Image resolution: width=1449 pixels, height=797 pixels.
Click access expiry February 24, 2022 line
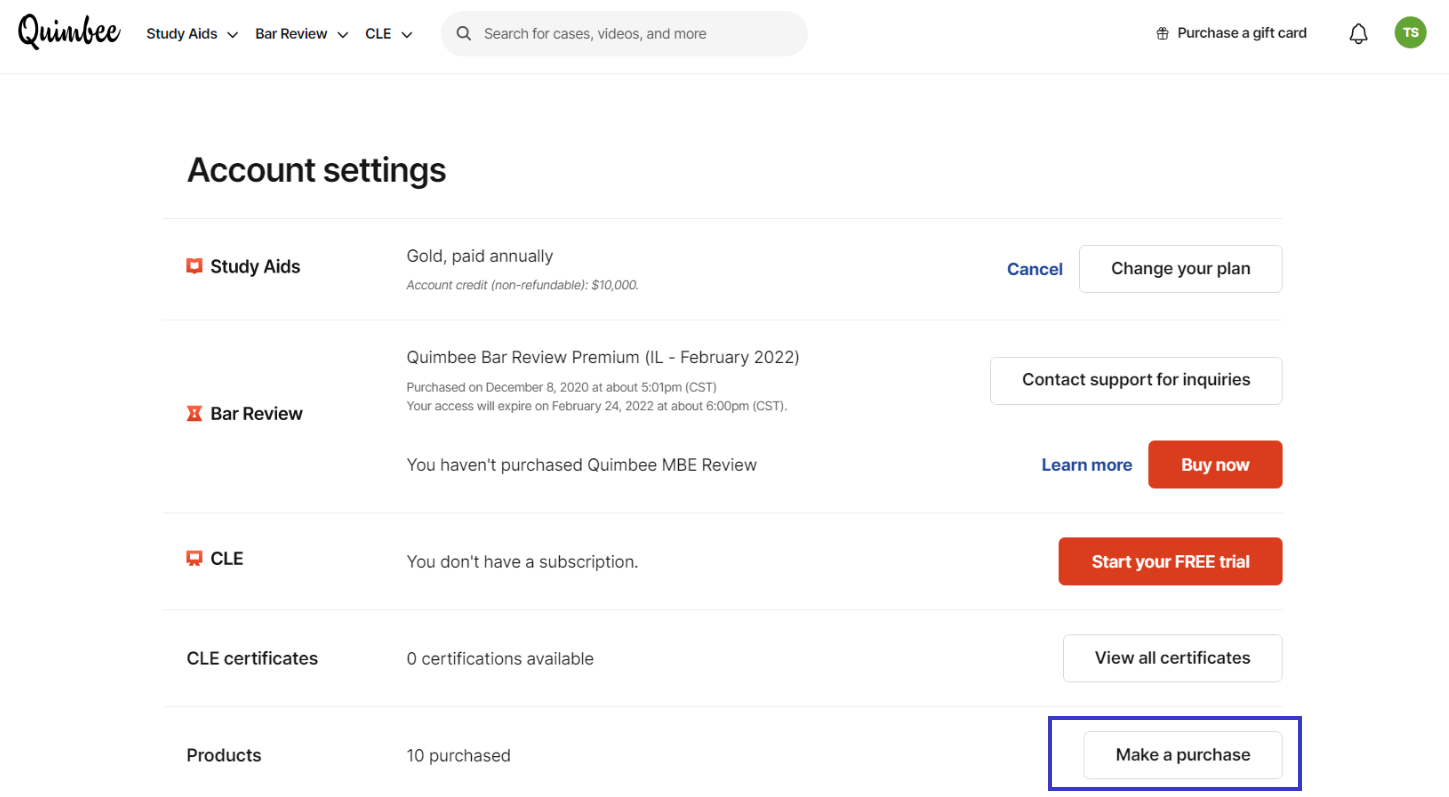(x=597, y=406)
